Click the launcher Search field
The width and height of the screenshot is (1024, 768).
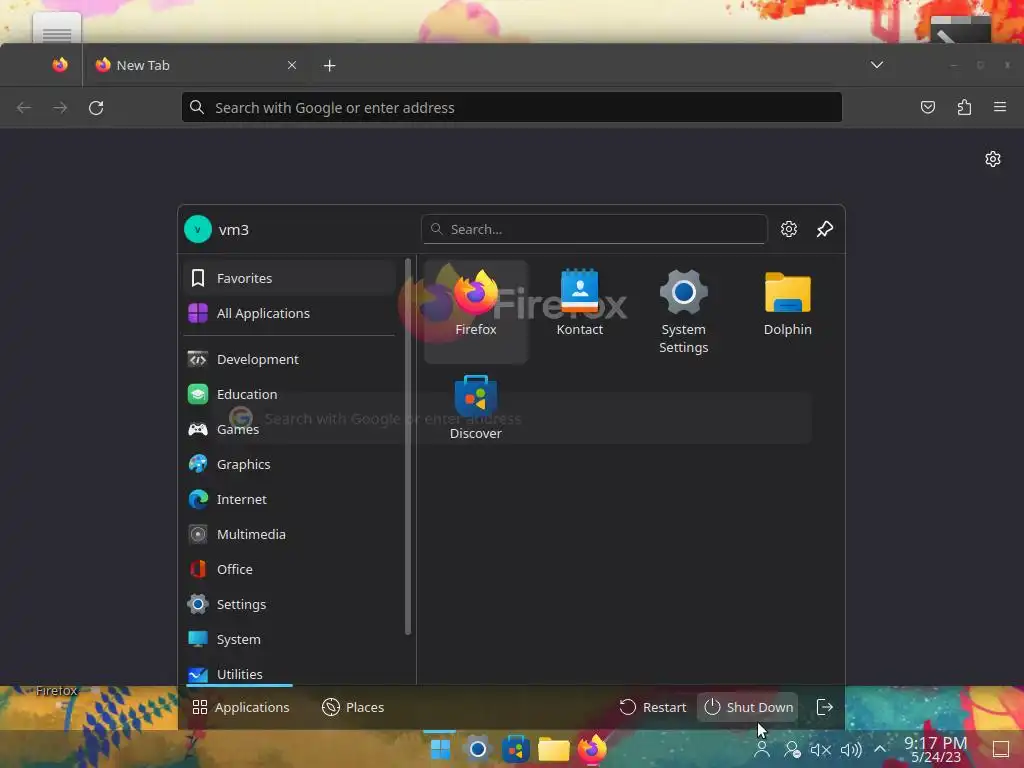click(594, 229)
